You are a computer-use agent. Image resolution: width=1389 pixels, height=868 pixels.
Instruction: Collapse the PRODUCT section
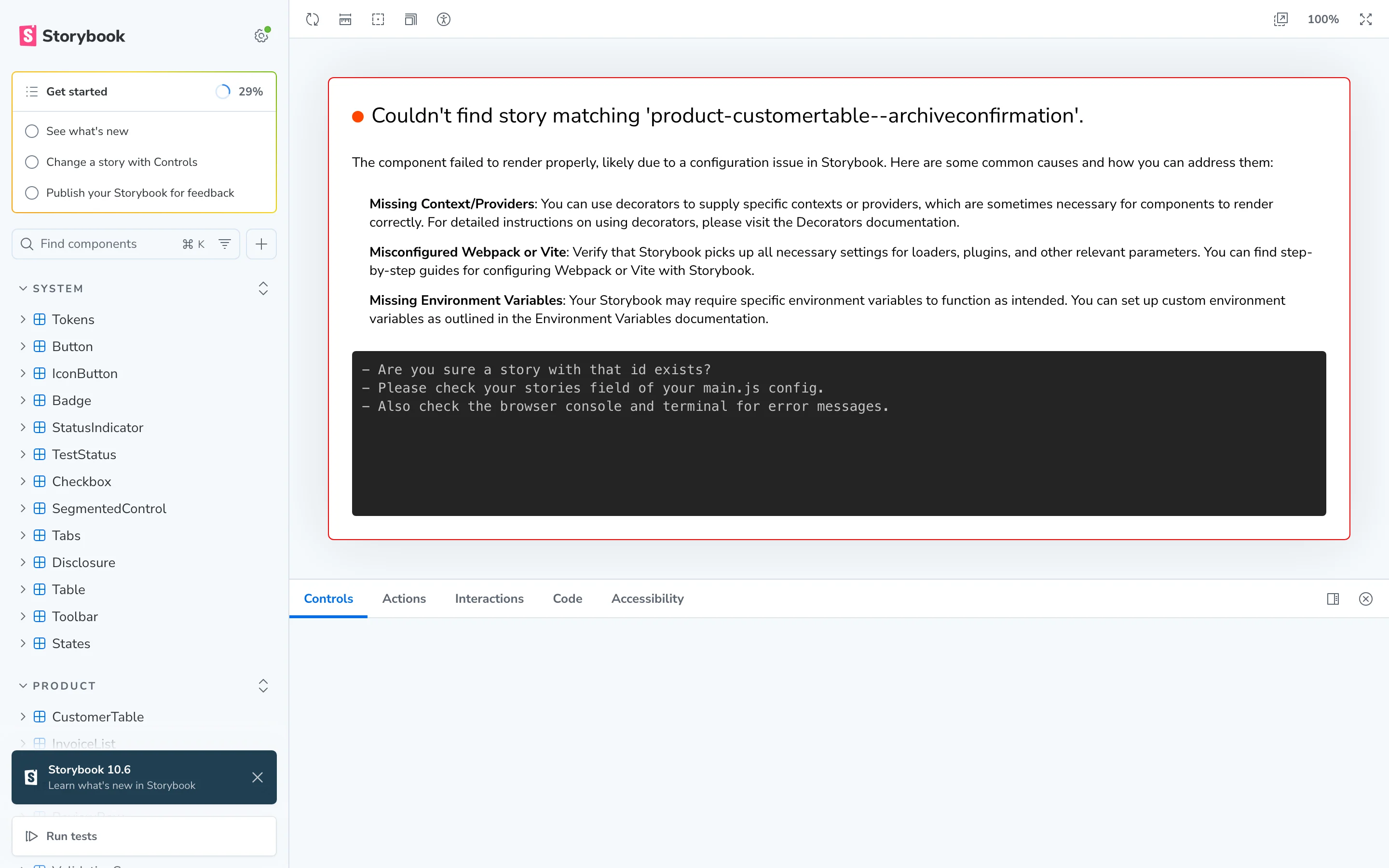coord(57,686)
